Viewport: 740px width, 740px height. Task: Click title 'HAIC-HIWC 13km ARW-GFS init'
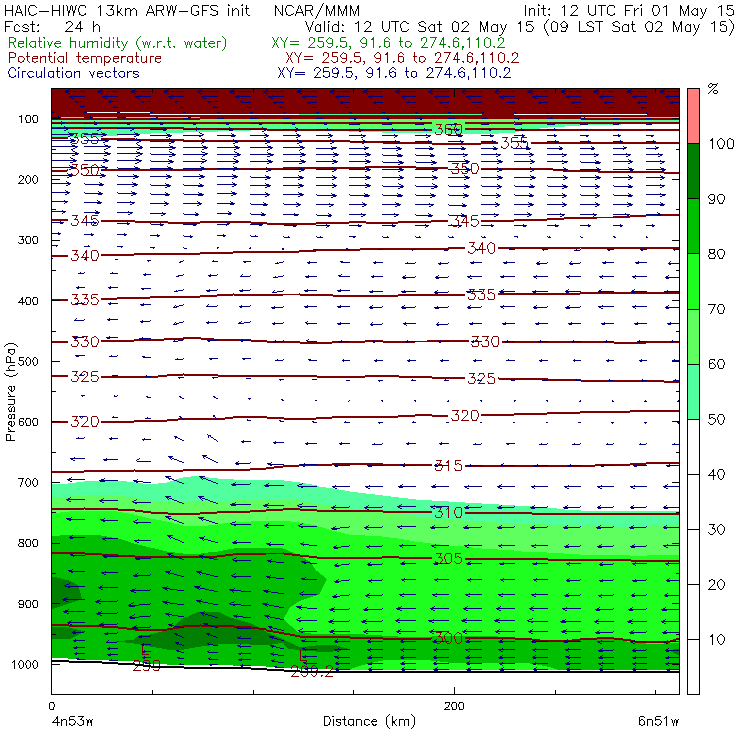click(x=127, y=11)
